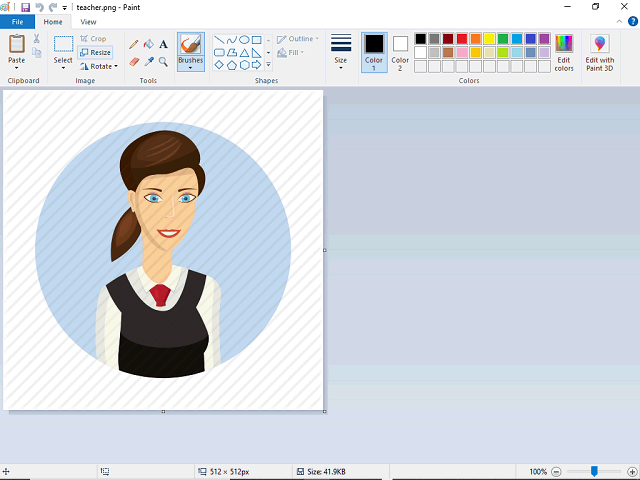The width and height of the screenshot is (640, 480).
Task: Click the "Size: 41.9KB" status bar text
Action: pyautogui.click(x=326, y=472)
